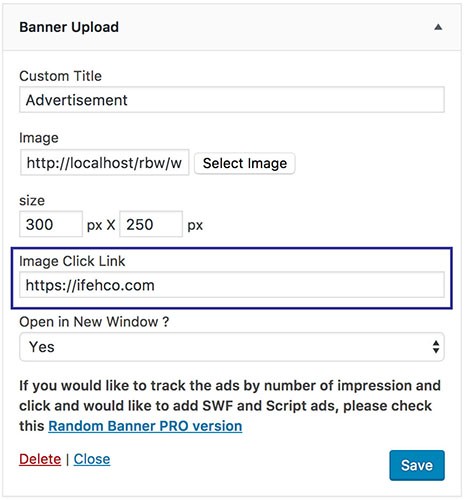
Task: Open Random Banner PRO version link
Action: coord(145,426)
